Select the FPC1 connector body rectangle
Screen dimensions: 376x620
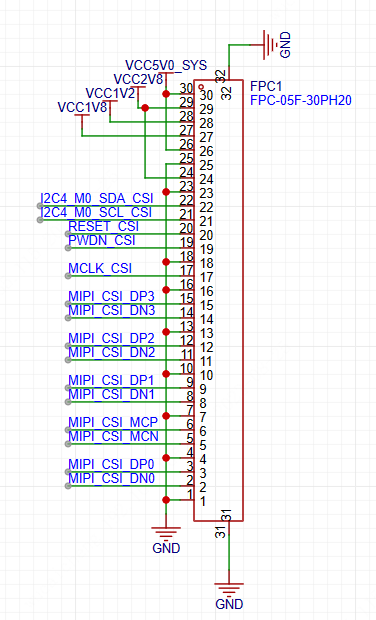[218, 301]
